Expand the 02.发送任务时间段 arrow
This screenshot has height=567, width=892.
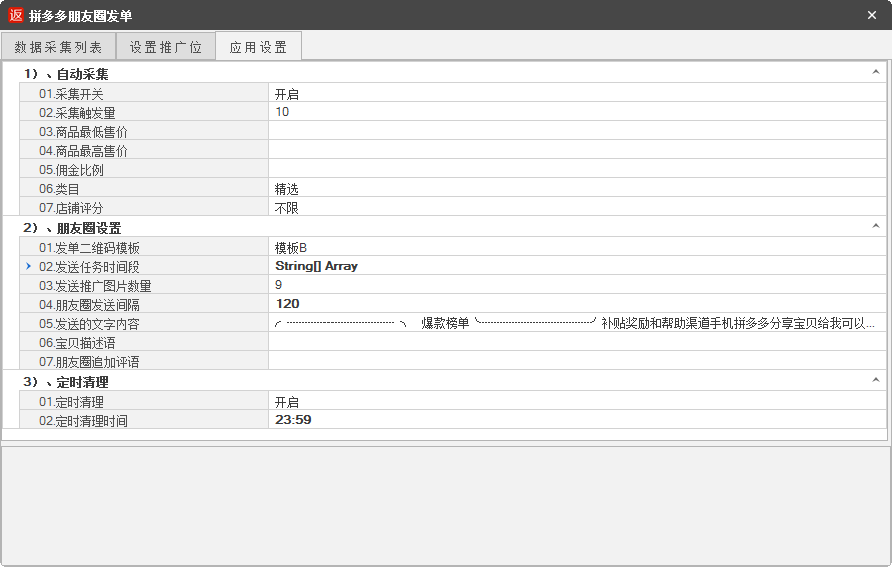pyautogui.click(x=28, y=266)
